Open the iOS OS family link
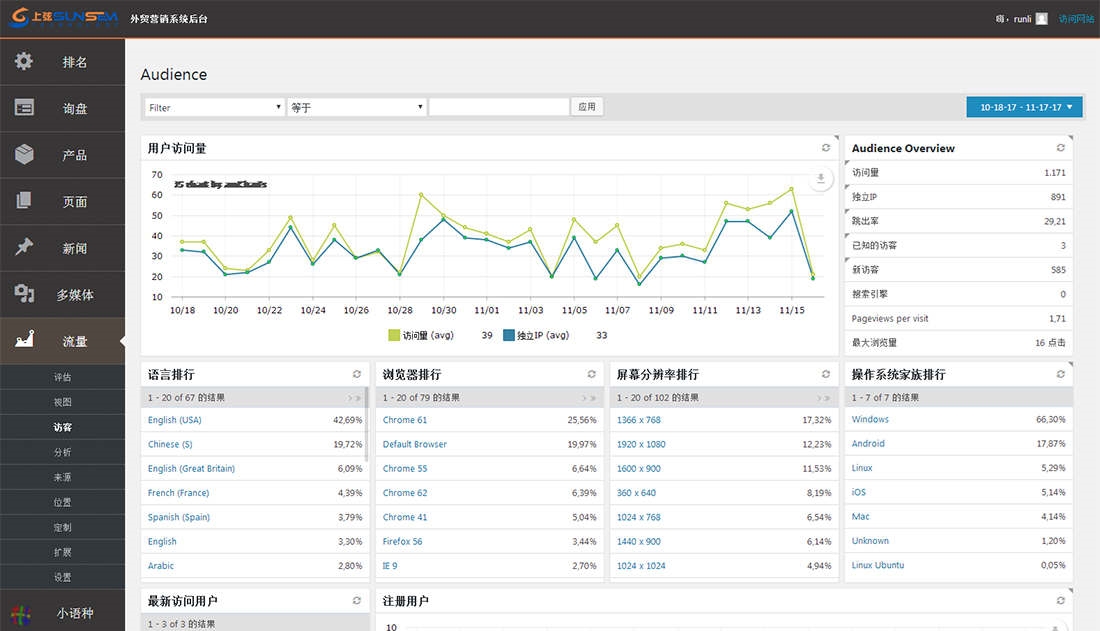Viewport: 1100px width, 631px height. click(859, 492)
